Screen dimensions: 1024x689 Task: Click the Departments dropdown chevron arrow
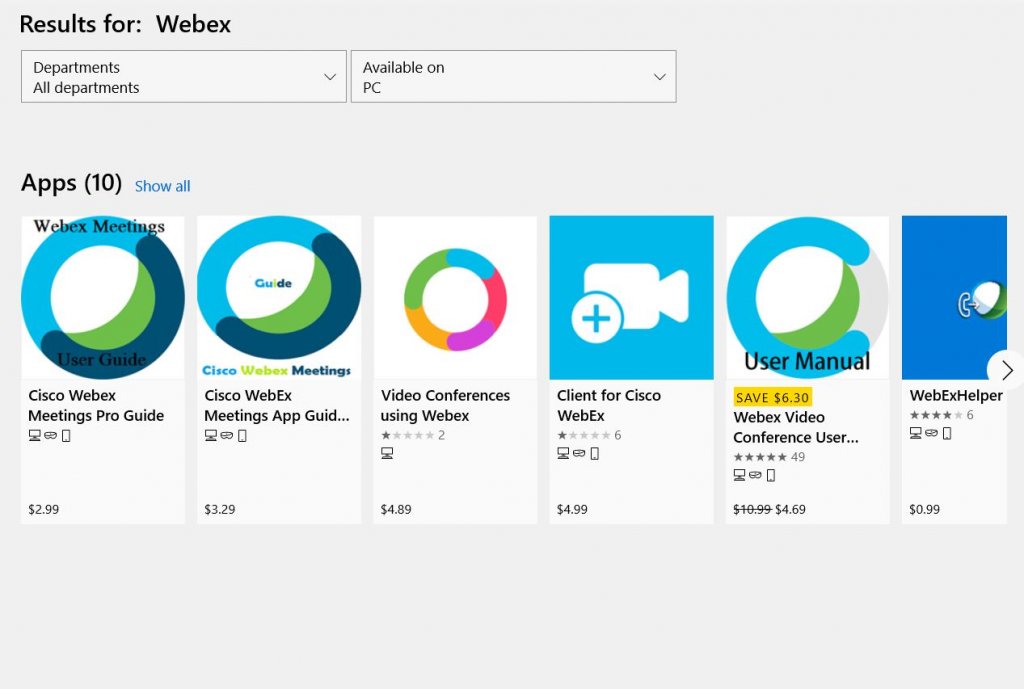[330, 77]
